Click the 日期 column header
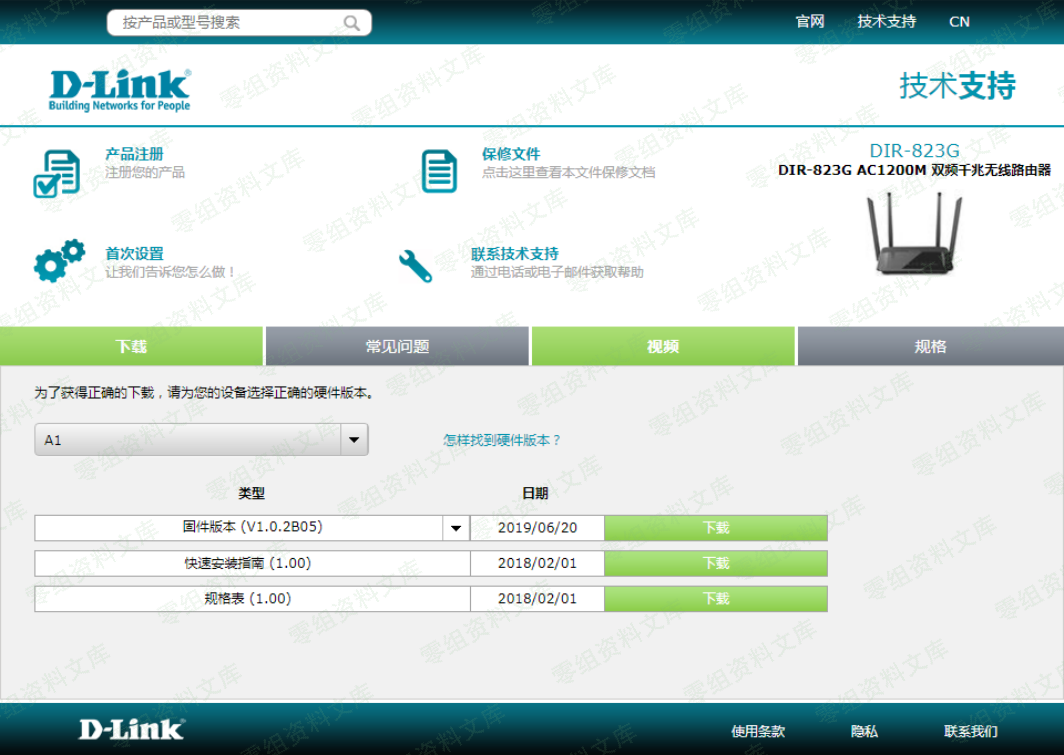 click(535, 493)
